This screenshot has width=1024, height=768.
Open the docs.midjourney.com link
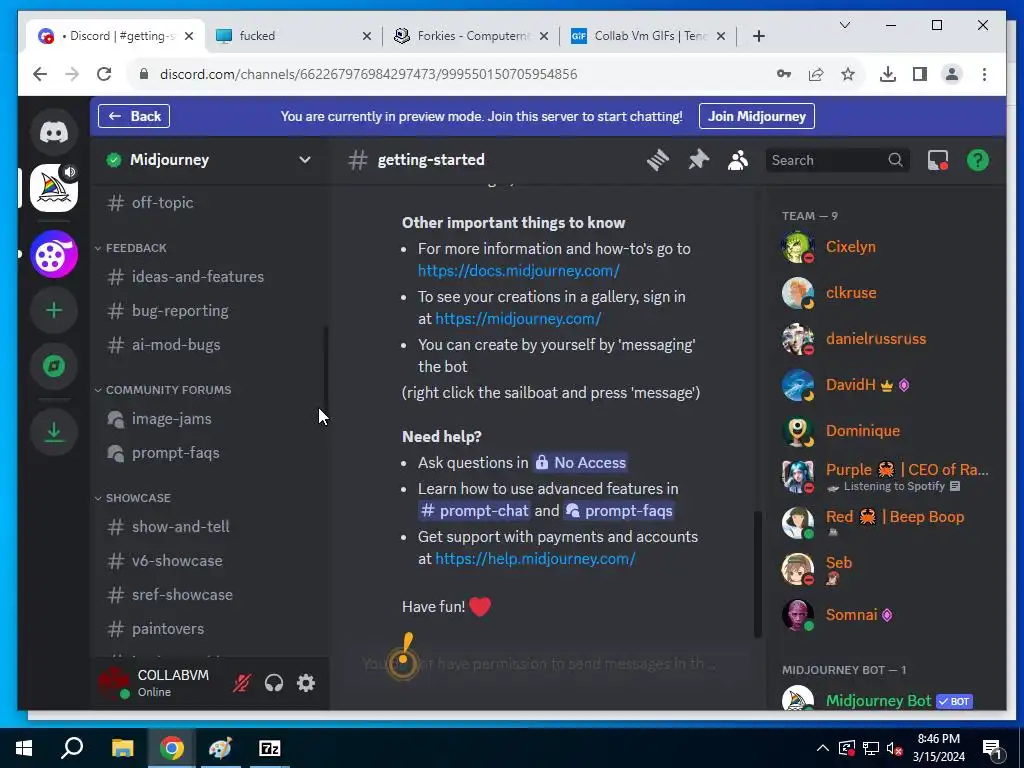[x=519, y=270]
